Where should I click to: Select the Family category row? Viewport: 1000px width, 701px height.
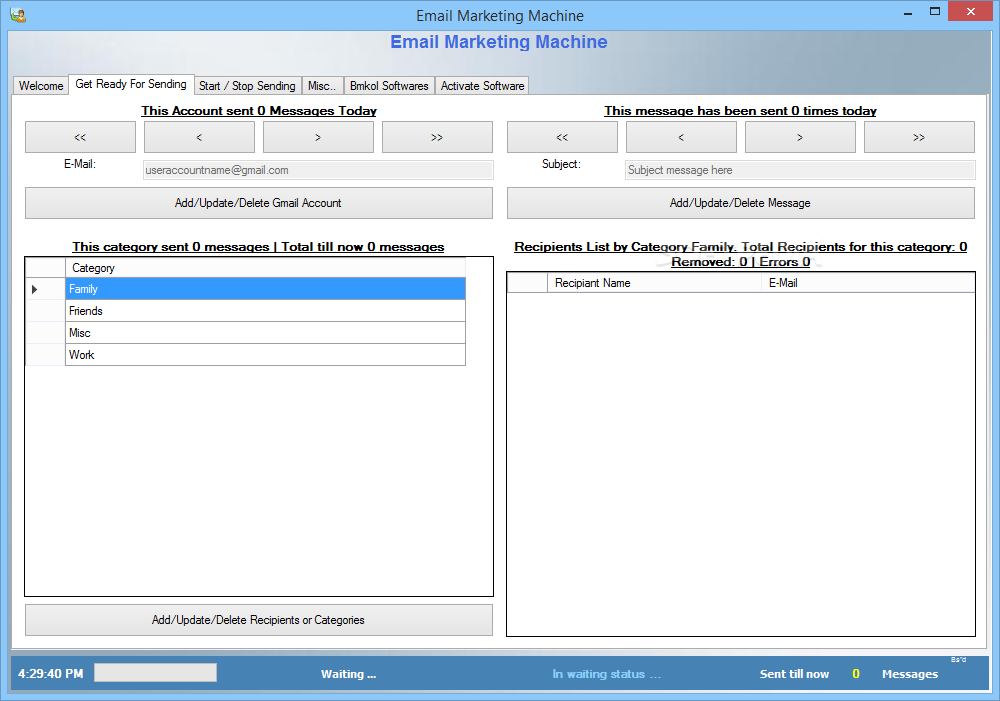click(x=265, y=289)
